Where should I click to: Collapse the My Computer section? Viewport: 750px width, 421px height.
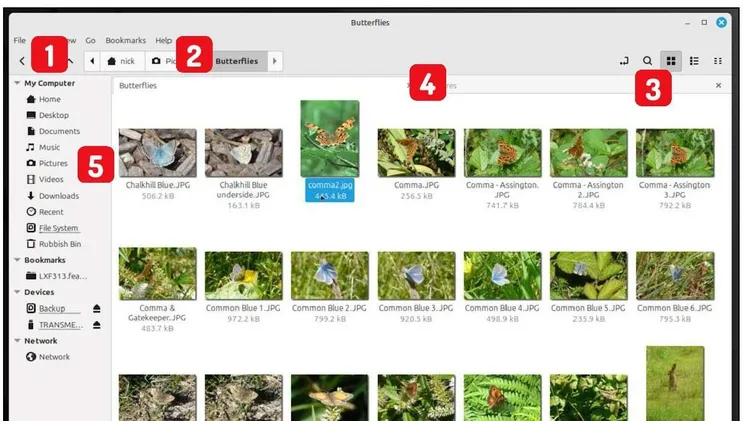(17, 83)
